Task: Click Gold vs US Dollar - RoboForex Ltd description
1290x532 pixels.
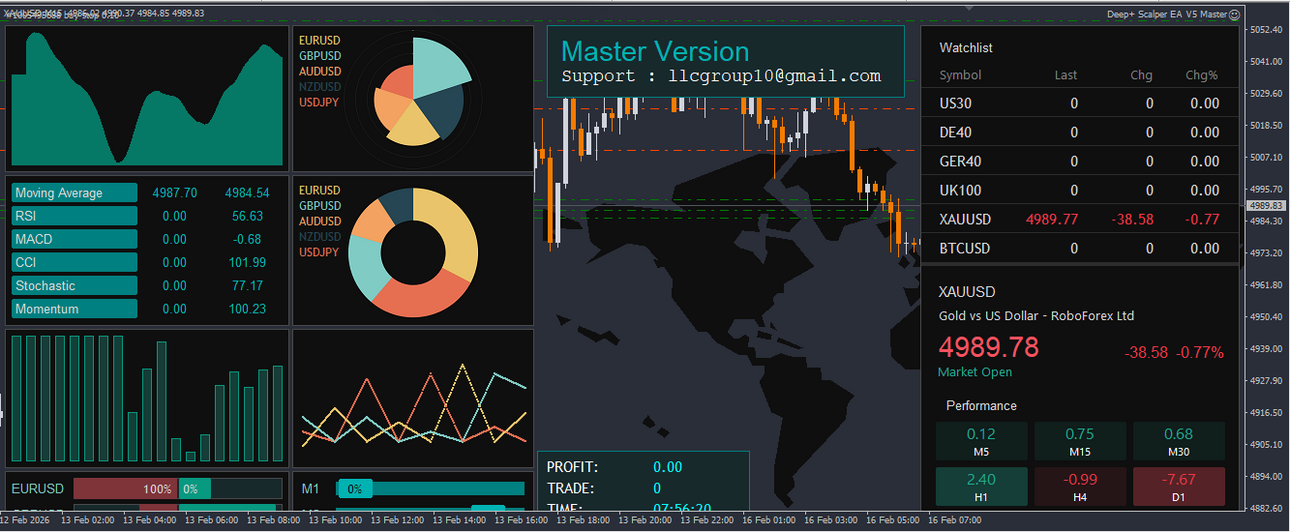Action: coord(1036,316)
